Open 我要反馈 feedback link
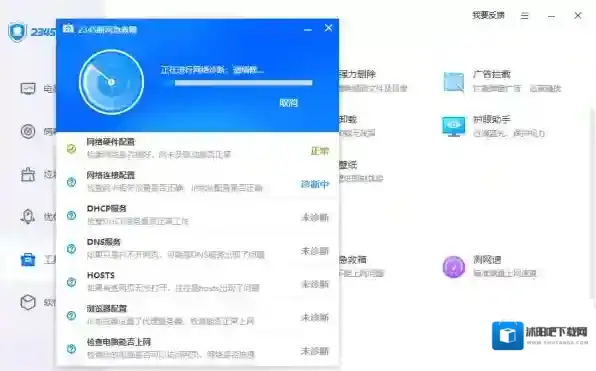 click(488, 15)
